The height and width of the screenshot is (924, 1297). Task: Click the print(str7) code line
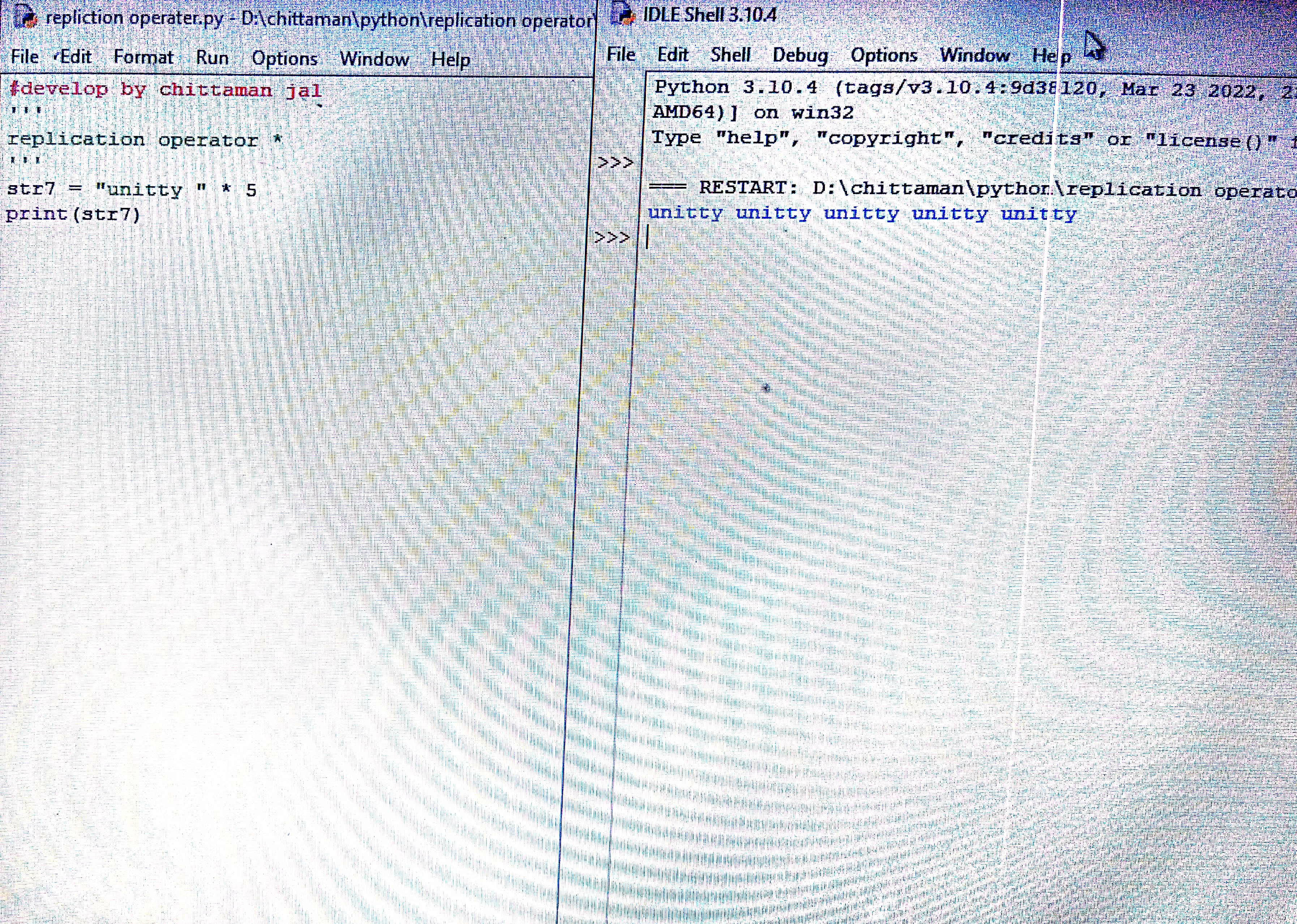pos(73,214)
